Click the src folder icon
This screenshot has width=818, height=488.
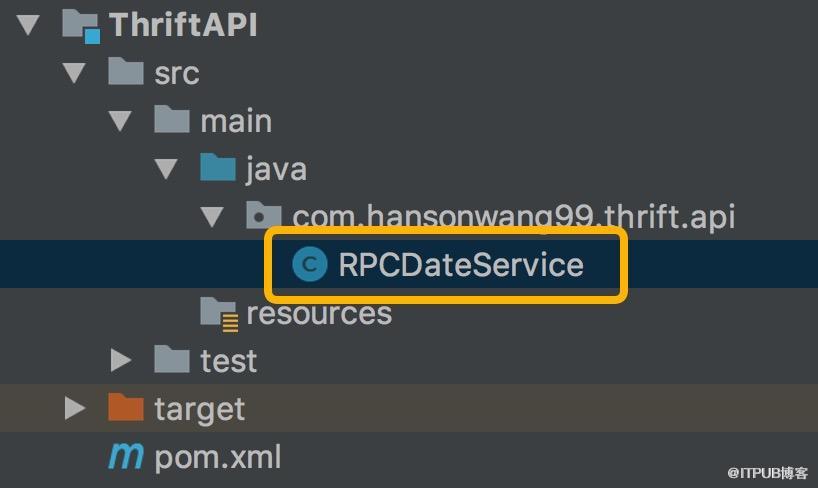pyautogui.click(x=126, y=71)
